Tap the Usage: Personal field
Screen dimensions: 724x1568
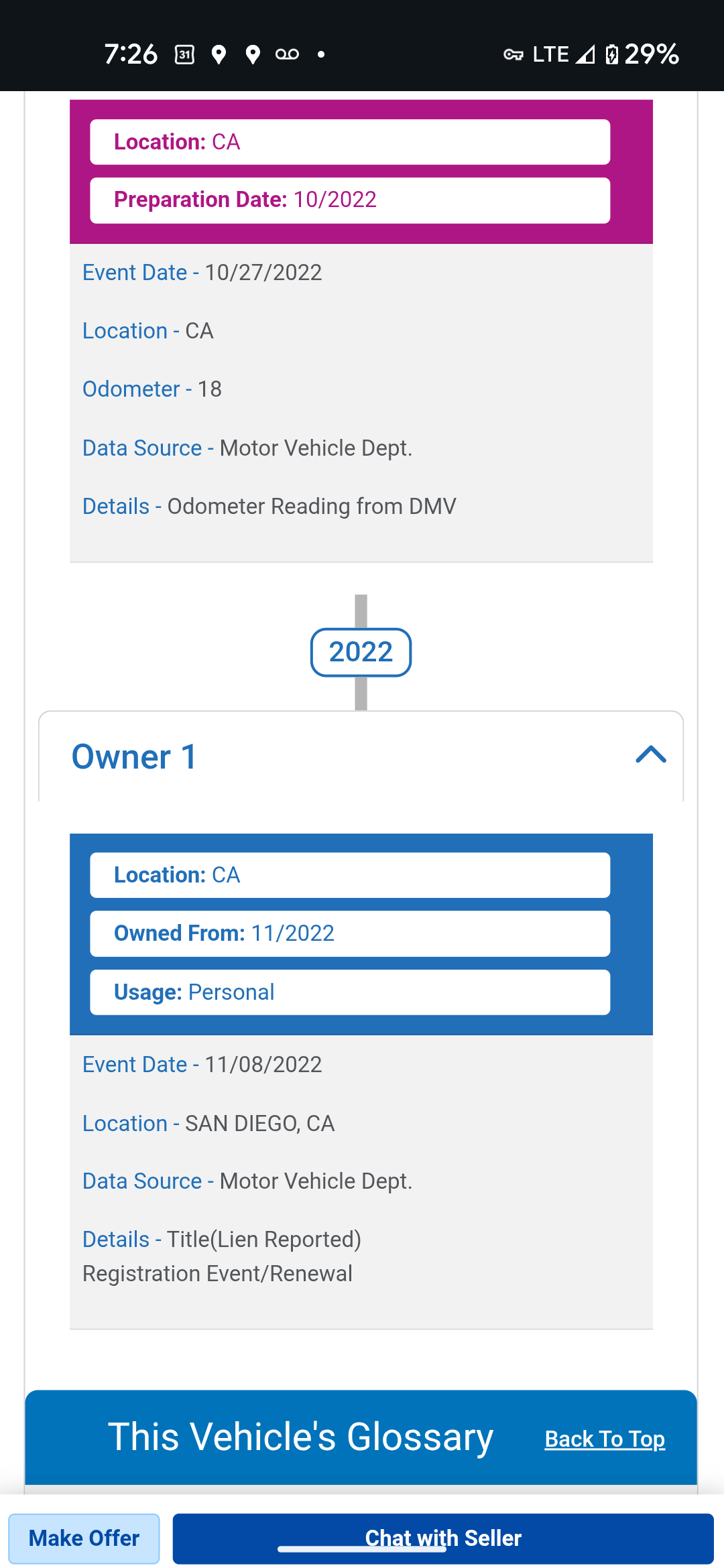click(x=350, y=992)
